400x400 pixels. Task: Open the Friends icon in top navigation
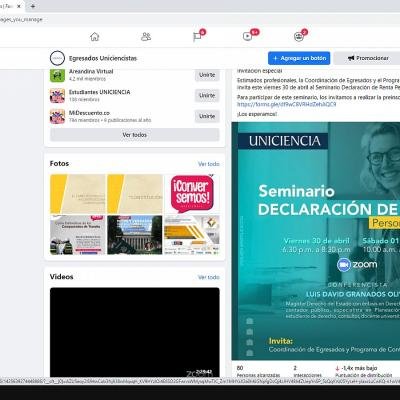[x=146, y=37]
